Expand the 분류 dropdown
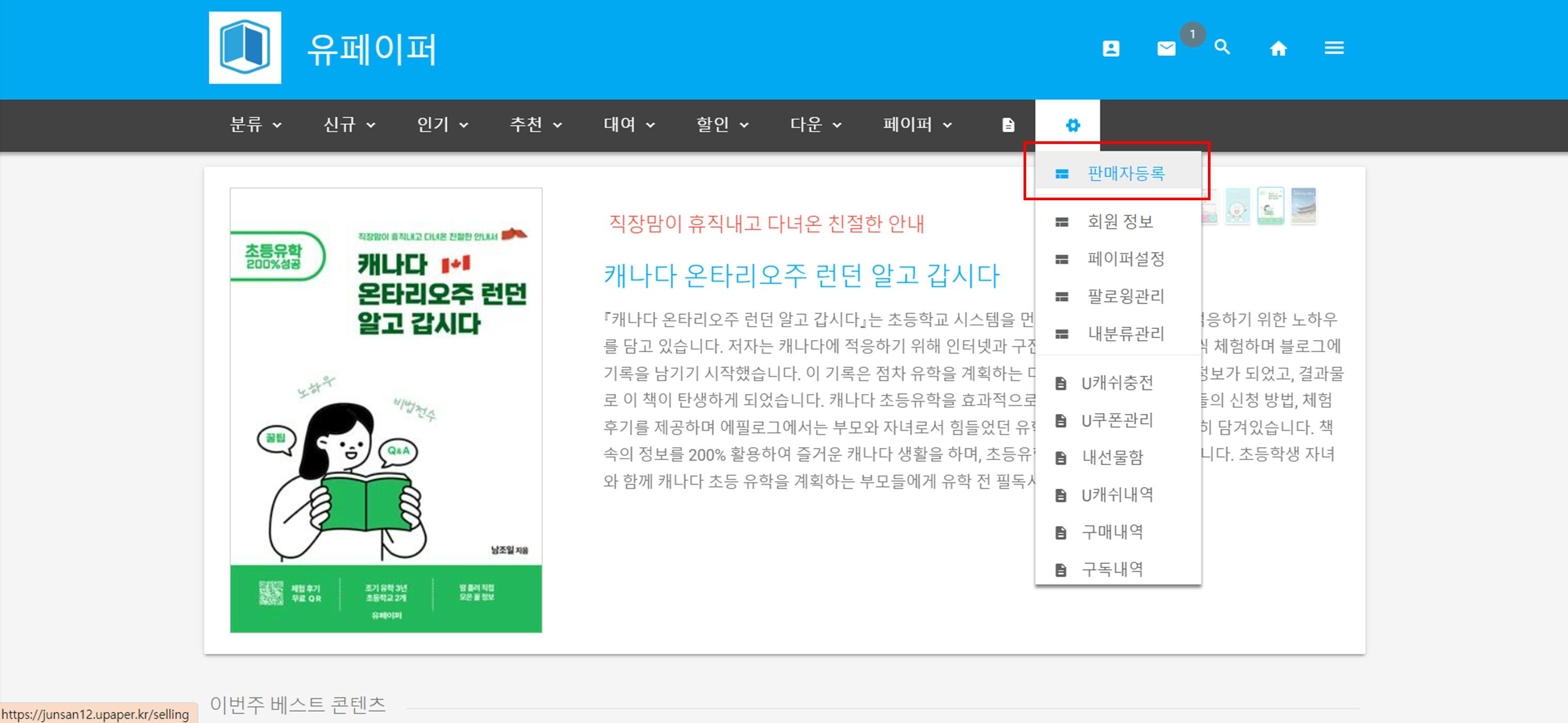The width and height of the screenshot is (1568, 723). (255, 125)
